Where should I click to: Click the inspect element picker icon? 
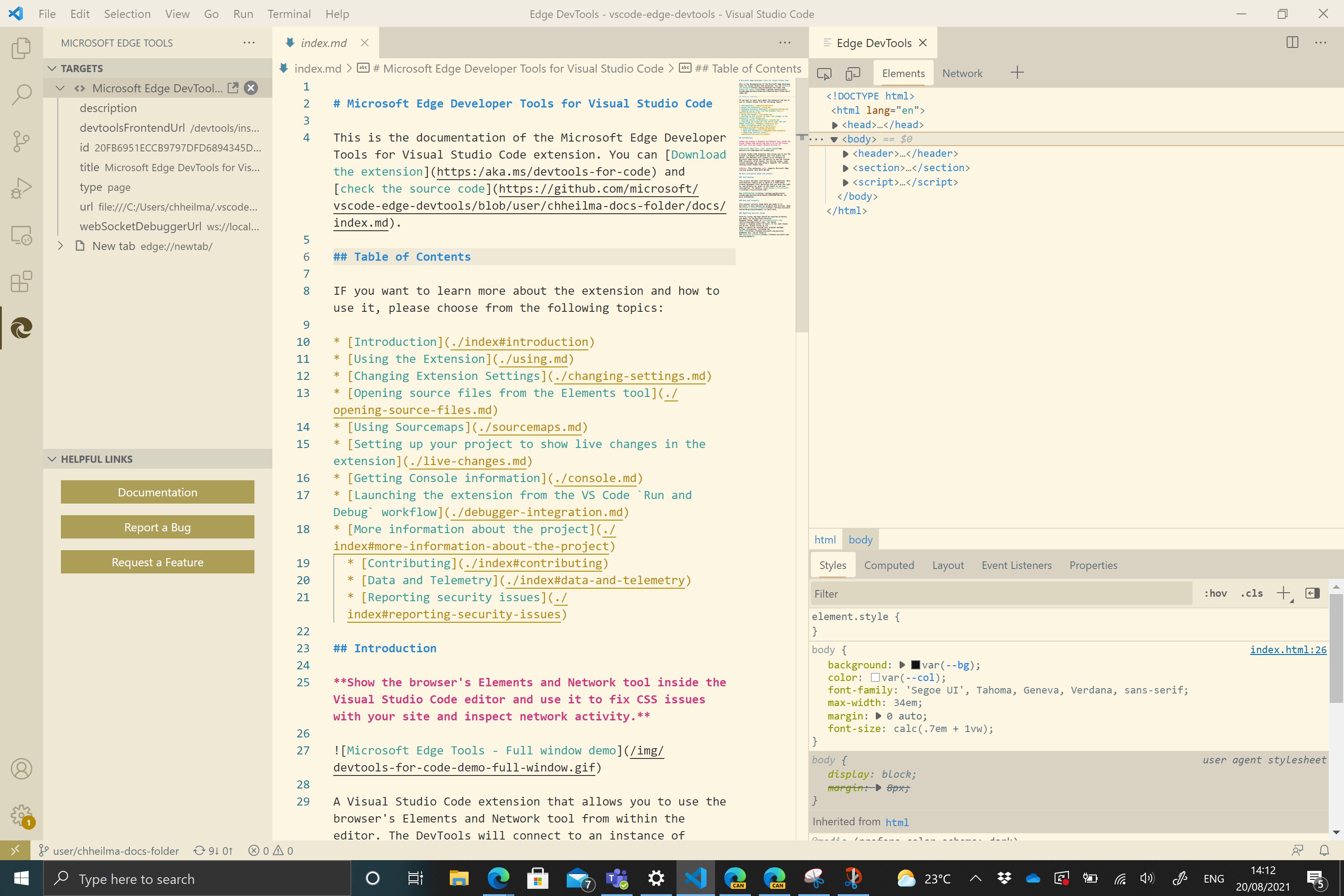(x=824, y=73)
